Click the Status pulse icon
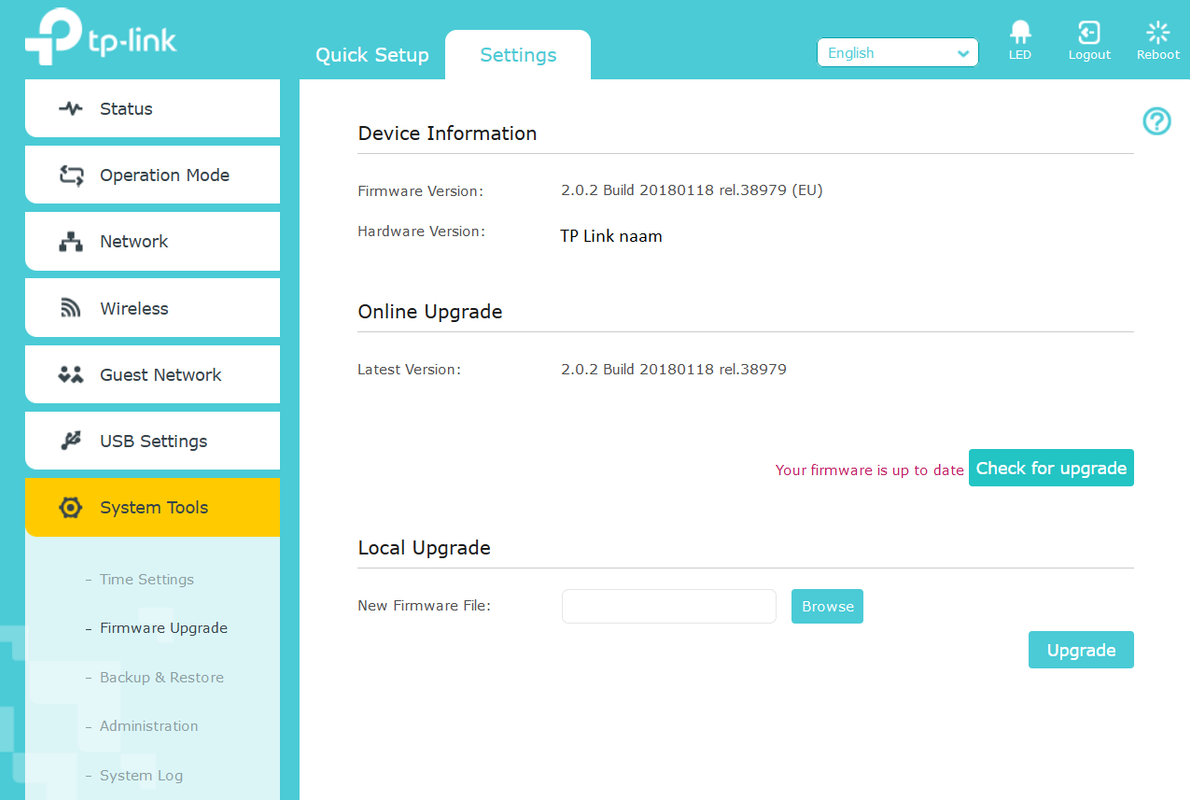 click(71, 109)
